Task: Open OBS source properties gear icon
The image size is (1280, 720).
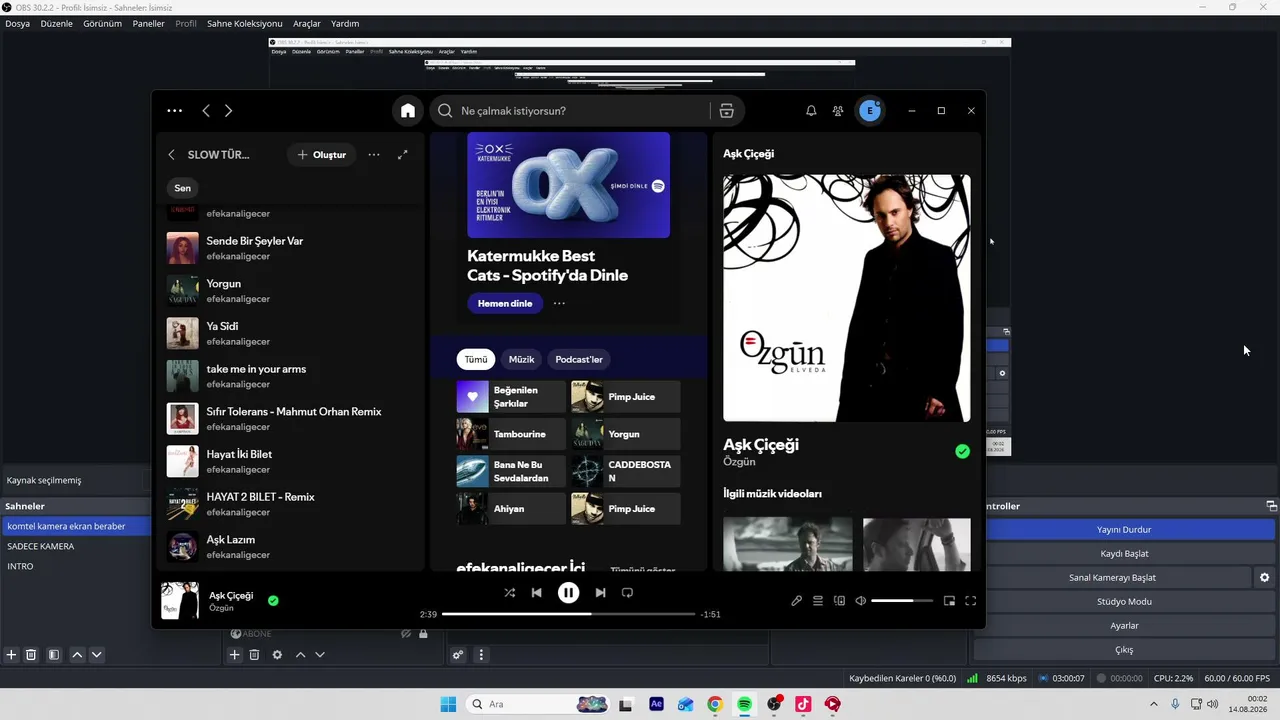Action: (277, 655)
